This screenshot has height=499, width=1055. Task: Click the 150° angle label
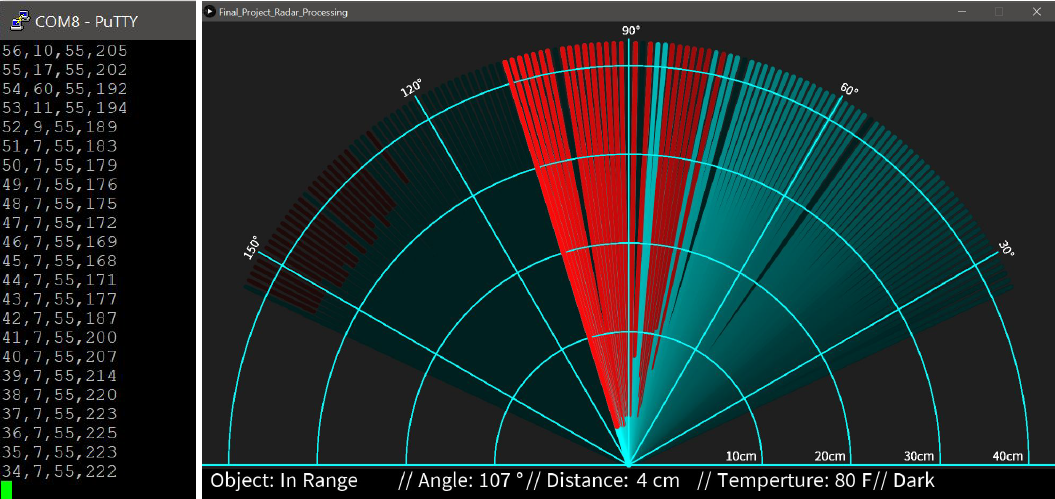pyautogui.click(x=251, y=246)
